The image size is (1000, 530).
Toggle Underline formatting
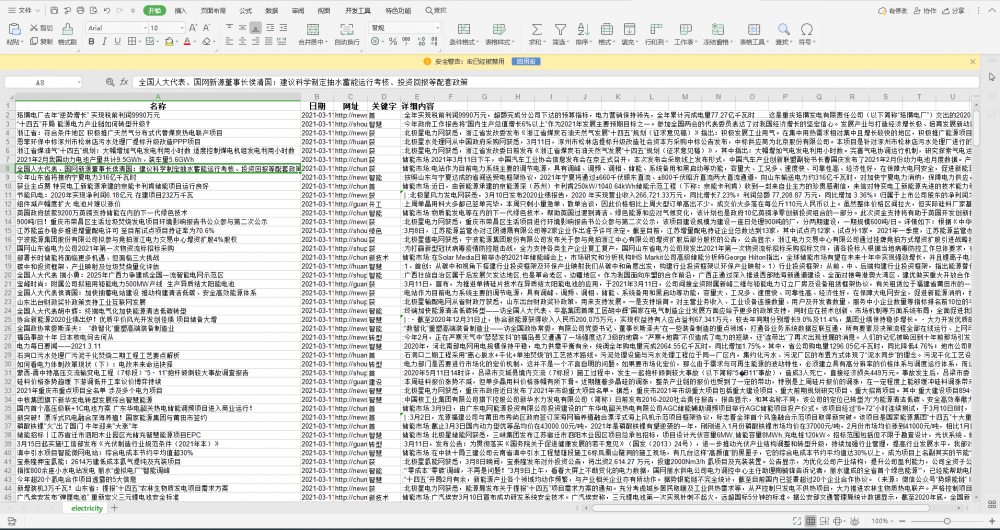tap(117, 42)
